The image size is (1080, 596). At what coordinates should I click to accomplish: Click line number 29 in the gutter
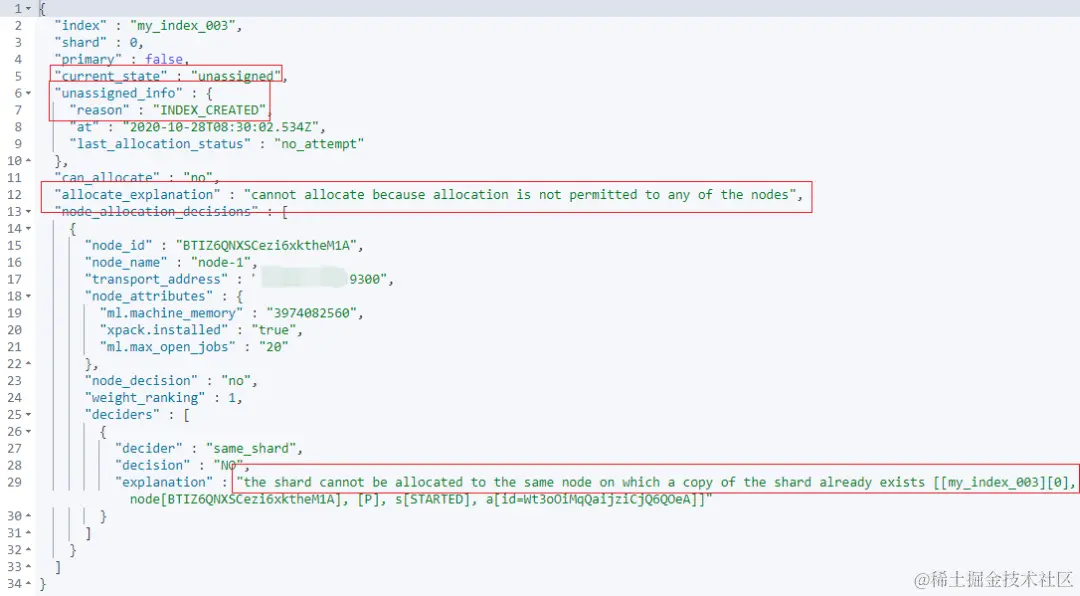[14, 482]
